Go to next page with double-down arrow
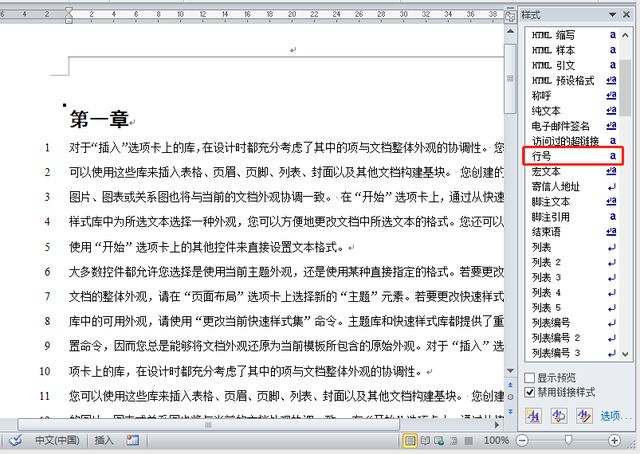The height and width of the screenshot is (454, 640). point(510,410)
